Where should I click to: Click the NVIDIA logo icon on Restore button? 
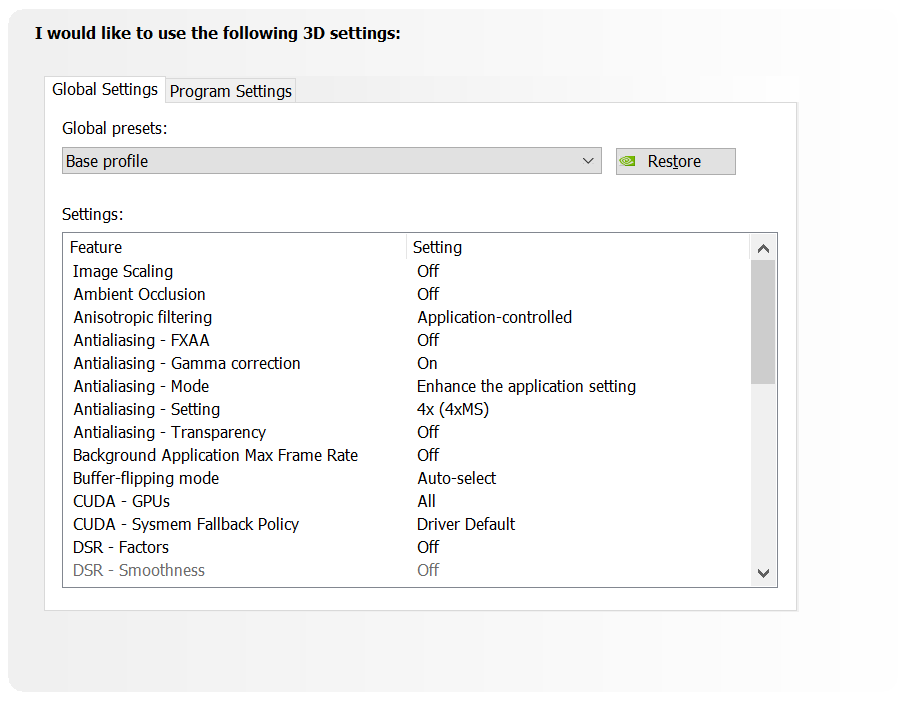(x=628, y=160)
